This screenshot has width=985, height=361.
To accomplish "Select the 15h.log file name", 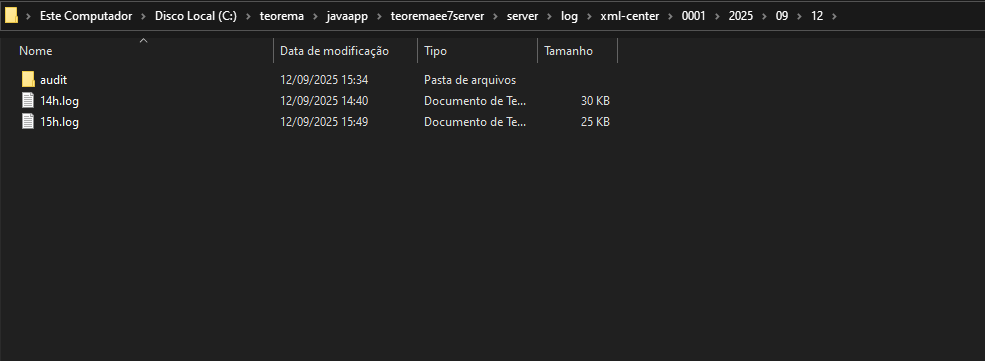I will click(59, 122).
